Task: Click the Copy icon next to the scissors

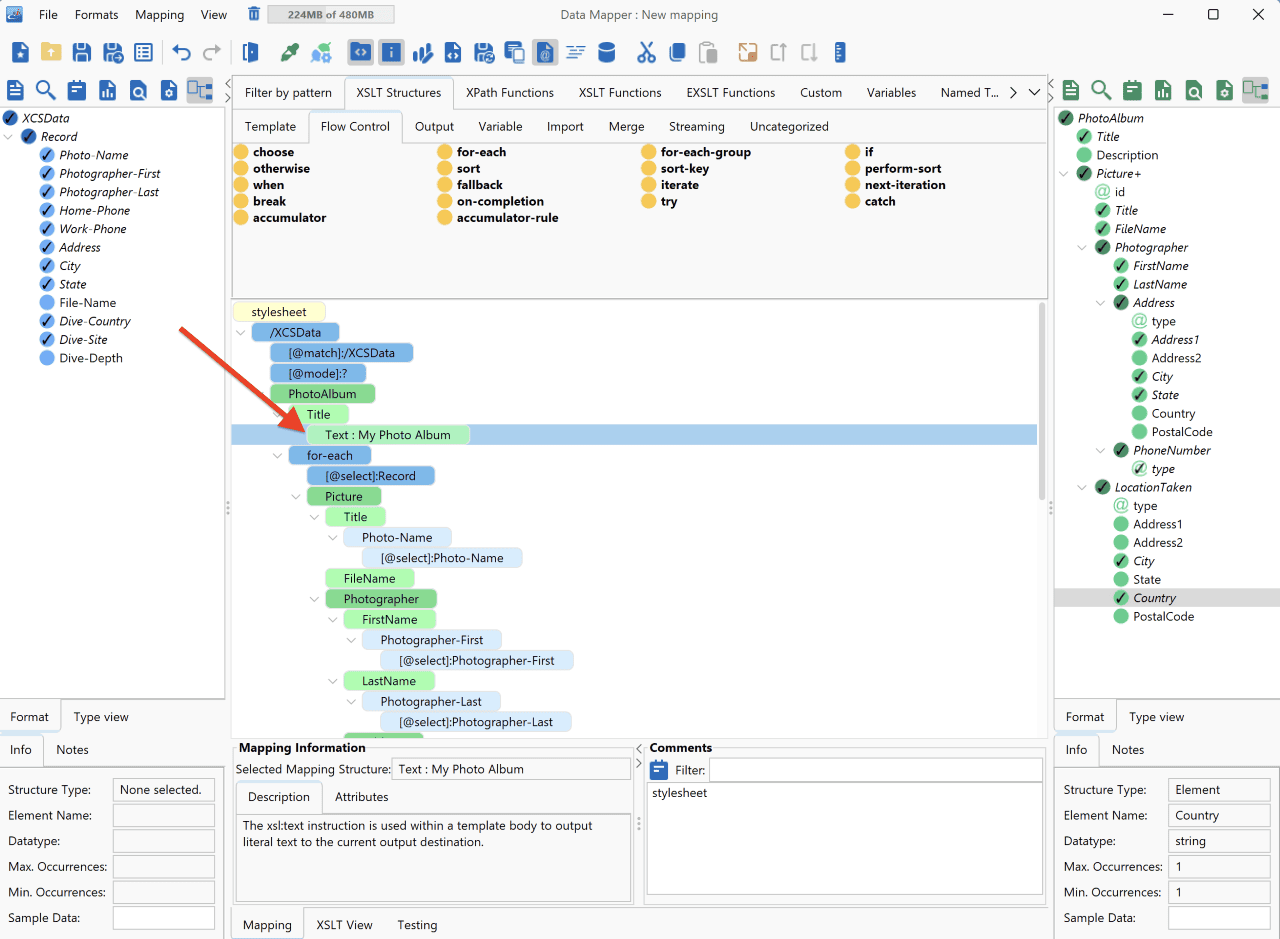Action: [x=677, y=52]
